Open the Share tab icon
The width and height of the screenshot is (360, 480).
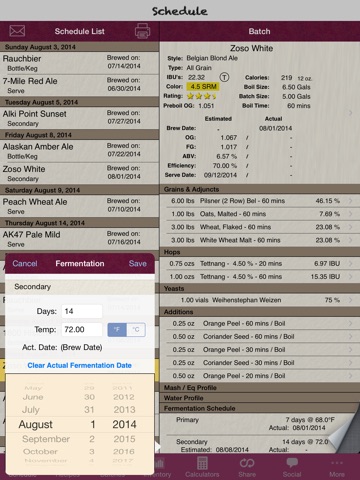tap(247, 463)
